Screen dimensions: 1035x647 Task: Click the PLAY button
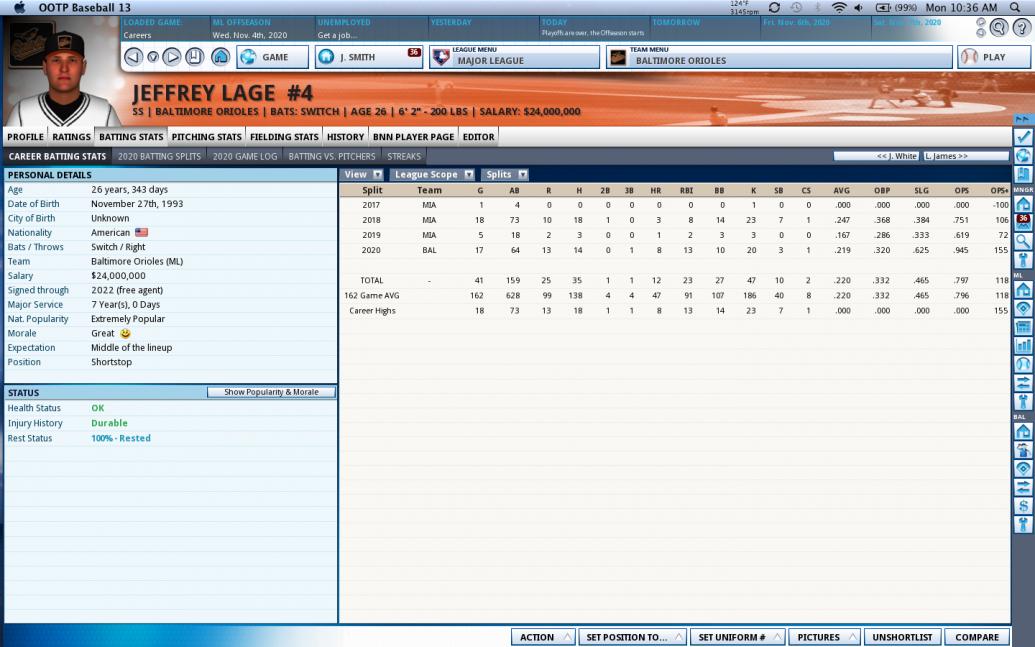(993, 57)
